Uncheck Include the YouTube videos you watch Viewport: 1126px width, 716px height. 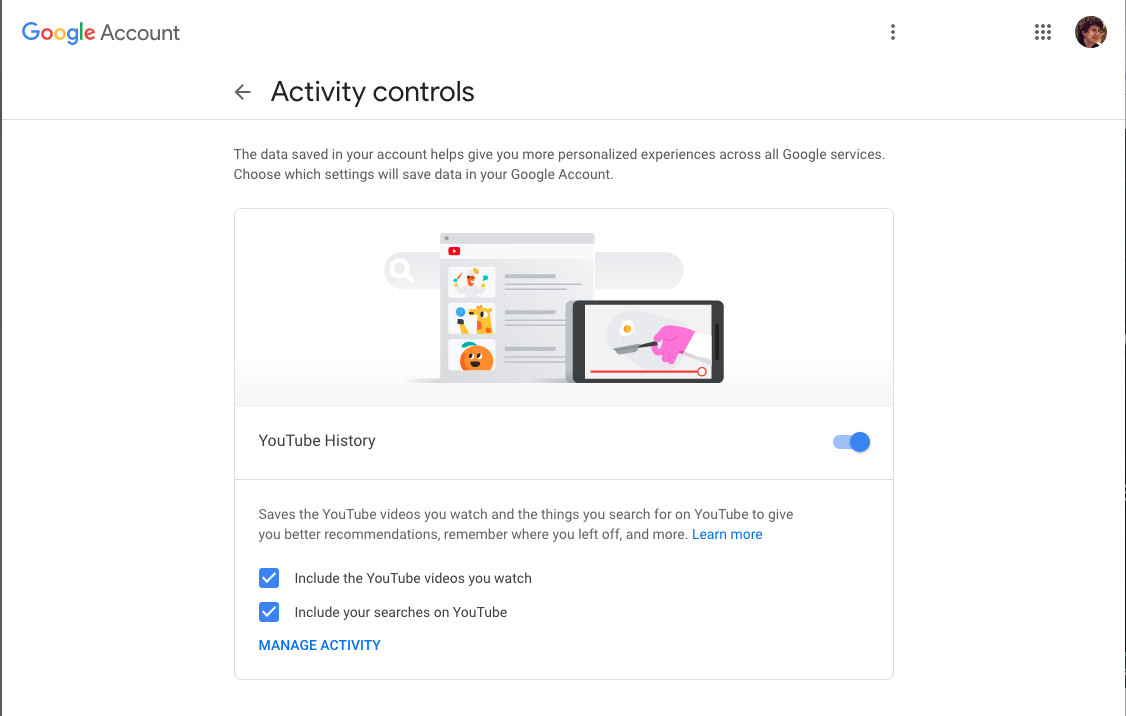[x=269, y=578]
